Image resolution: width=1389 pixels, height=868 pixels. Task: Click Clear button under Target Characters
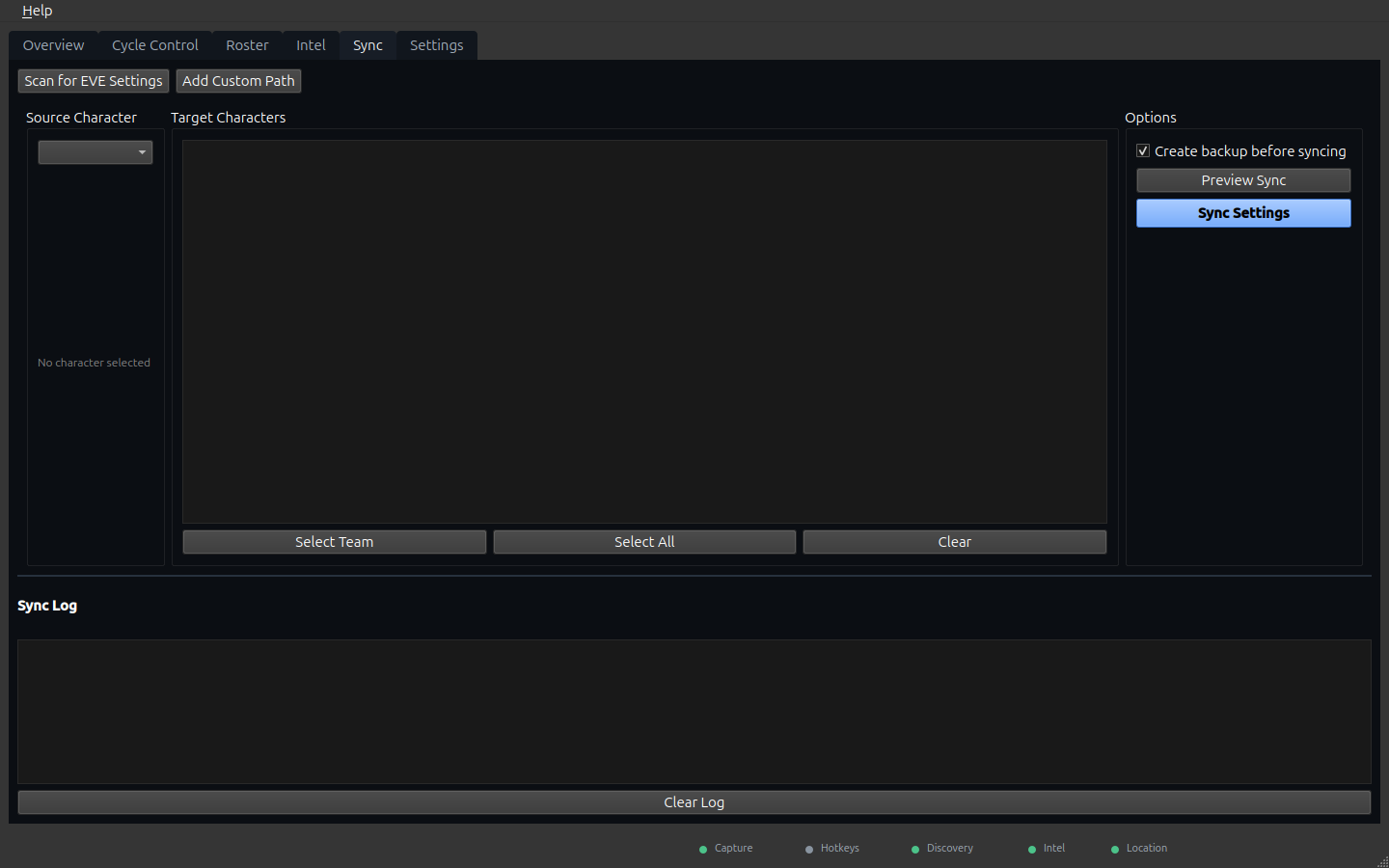[x=955, y=542]
